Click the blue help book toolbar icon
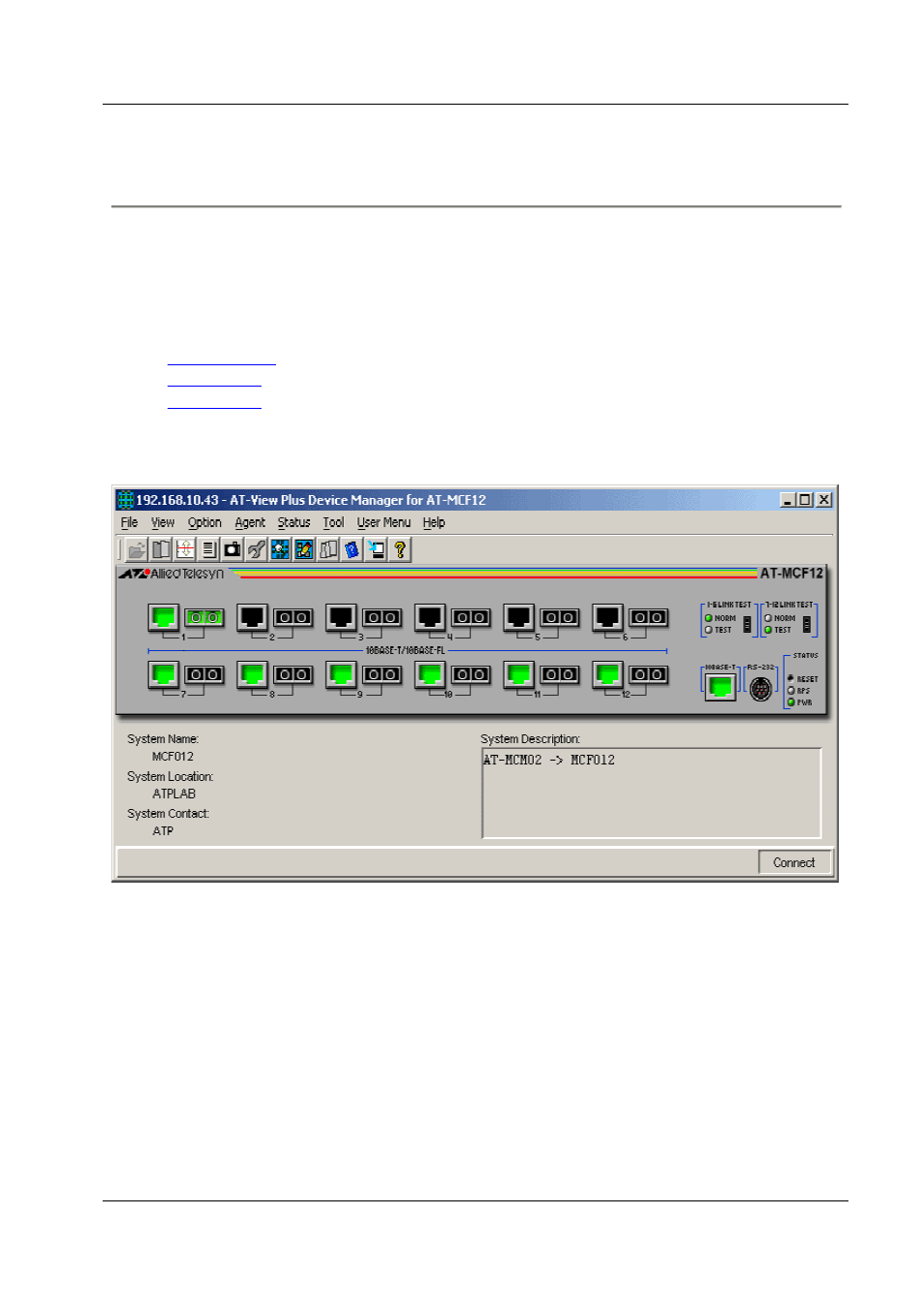Viewport: 924px width, 1308px height. coord(352,550)
